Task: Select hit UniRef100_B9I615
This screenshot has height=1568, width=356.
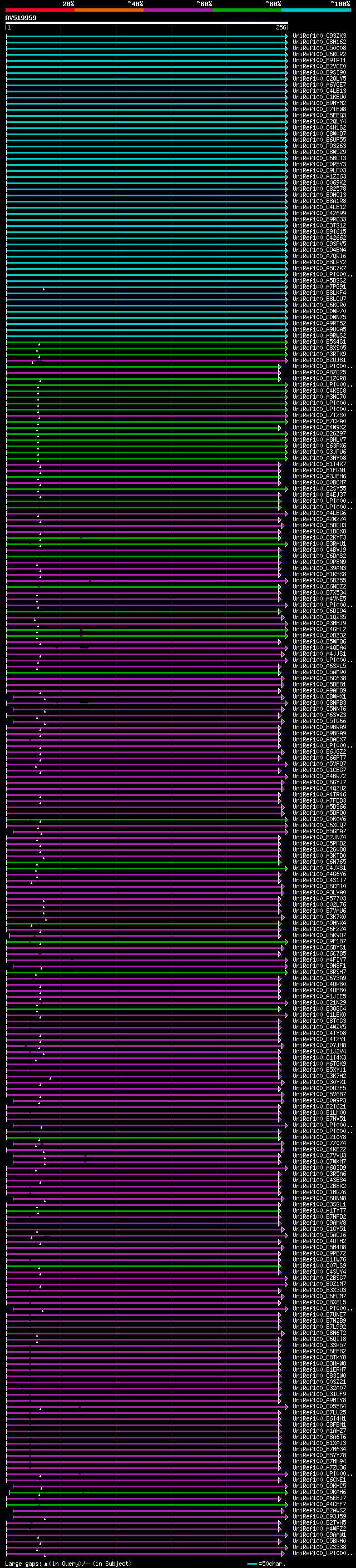Action: tap(319, 231)
